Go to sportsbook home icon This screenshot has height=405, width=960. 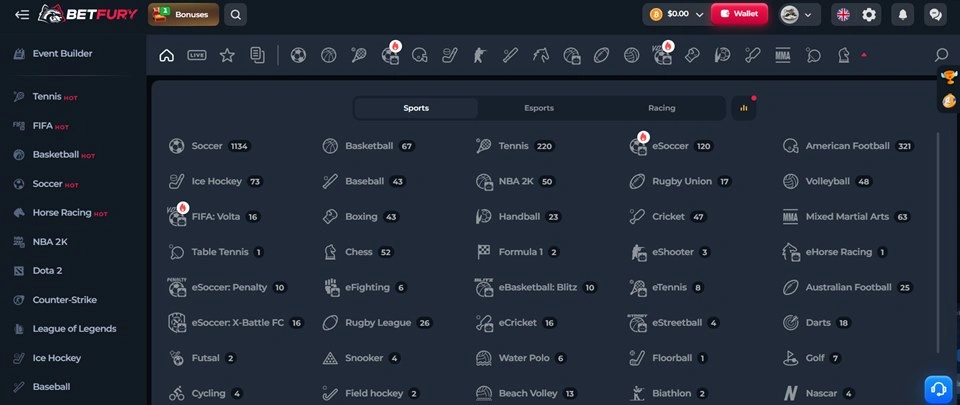tap(167, 55)
